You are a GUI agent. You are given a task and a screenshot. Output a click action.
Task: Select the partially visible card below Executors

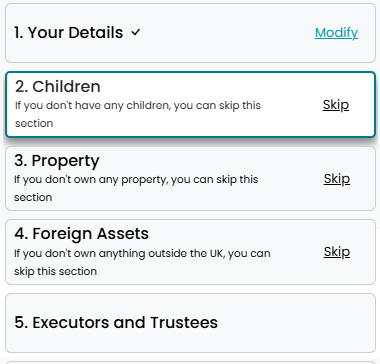(190, 362)
